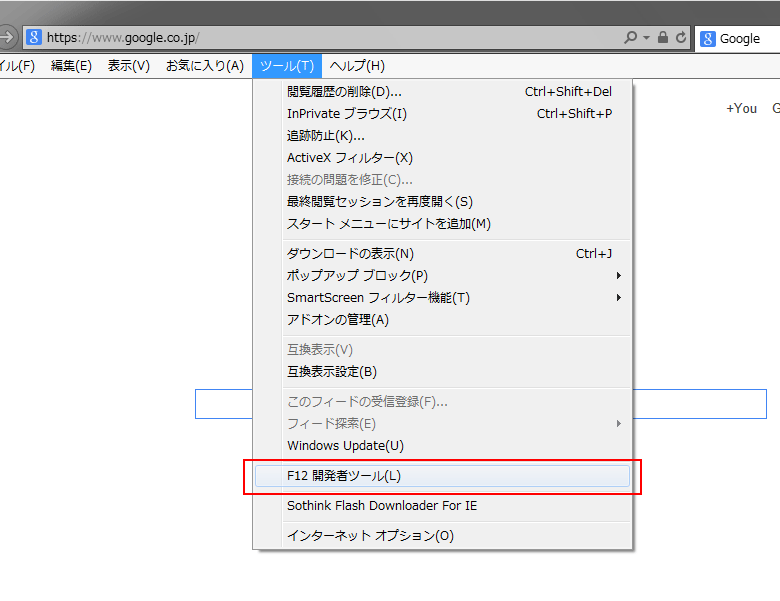Viewport: 780px width, 601px height.
Task: Open the ヘルプ(H) menu
Action: coord(357,66)
